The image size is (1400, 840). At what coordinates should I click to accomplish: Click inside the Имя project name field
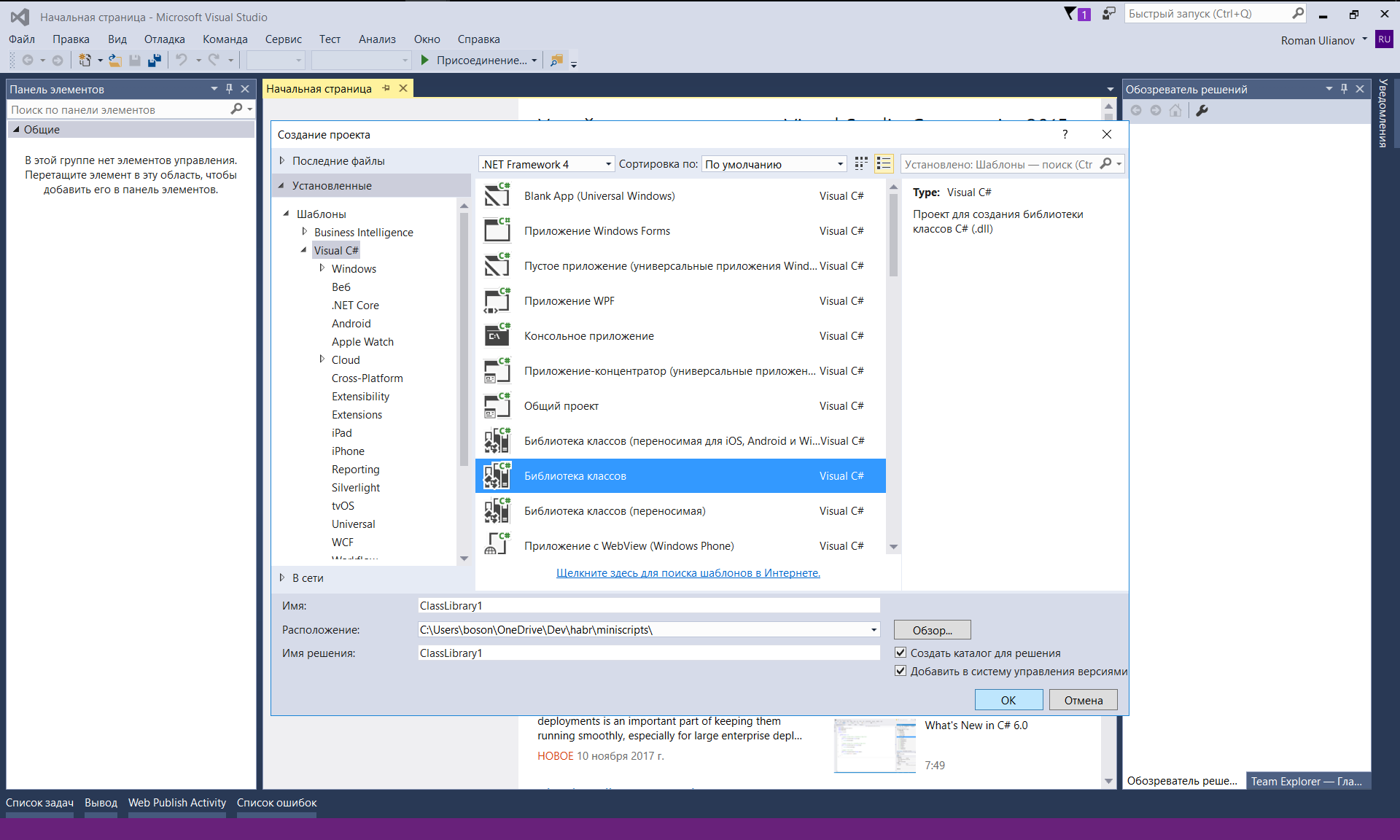[649, 605]
